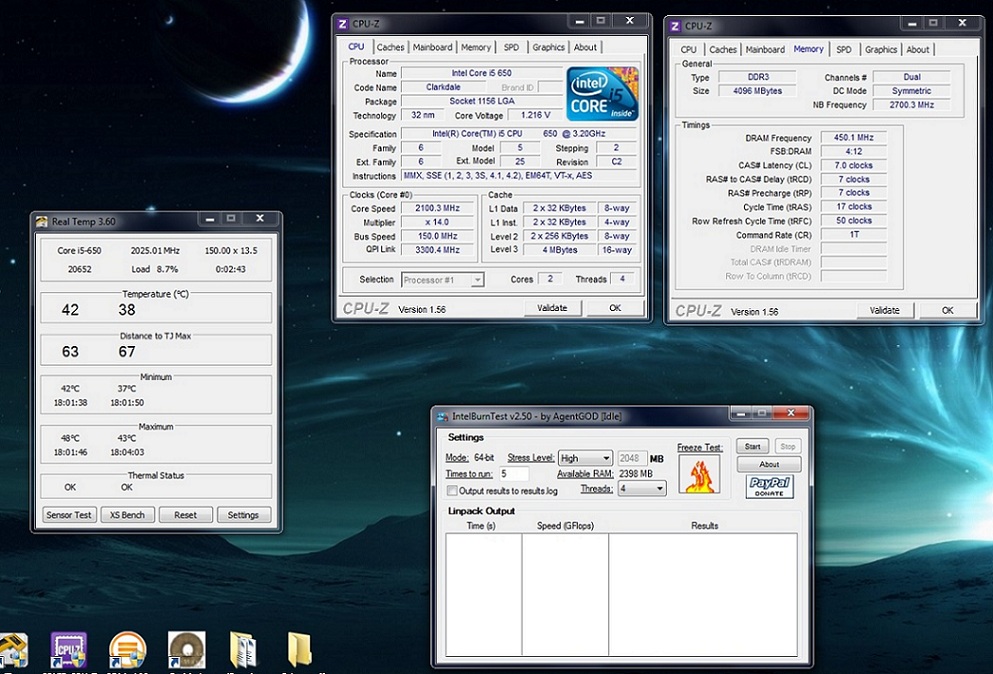The width and height of the screenshot is (993, 674).
Task: Switch to CPU tab in CPU-Z Memory window
Action: [x=688, y=49]
